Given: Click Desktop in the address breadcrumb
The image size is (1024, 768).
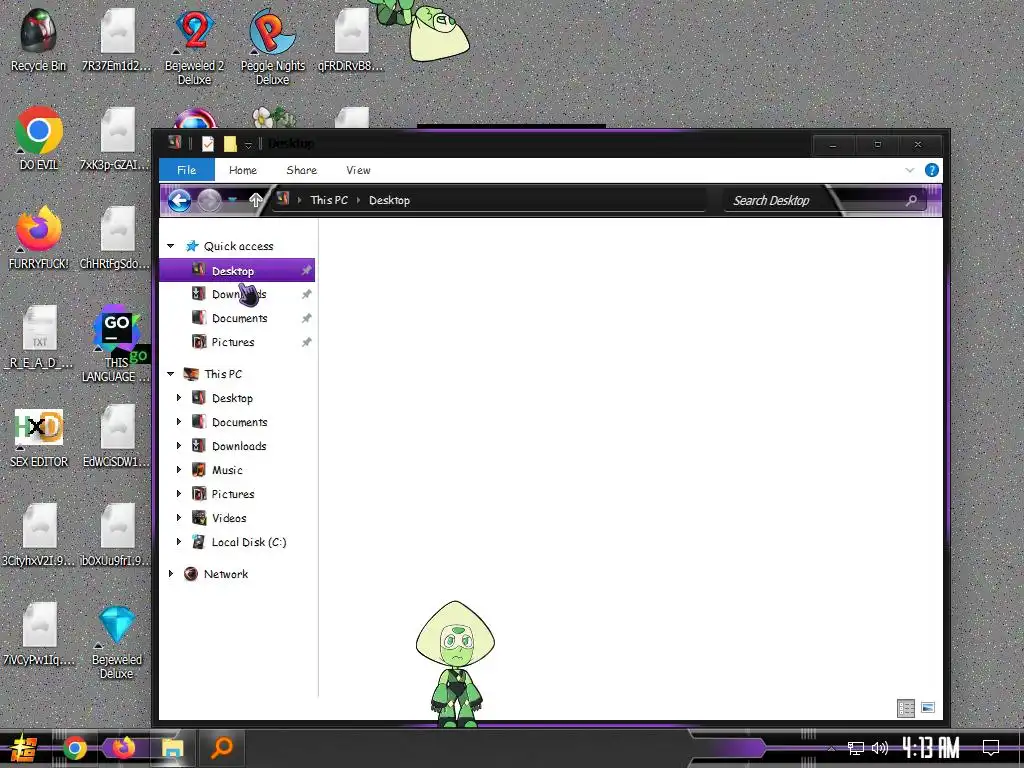Looking at the screenshot, I should coord(389,200).
